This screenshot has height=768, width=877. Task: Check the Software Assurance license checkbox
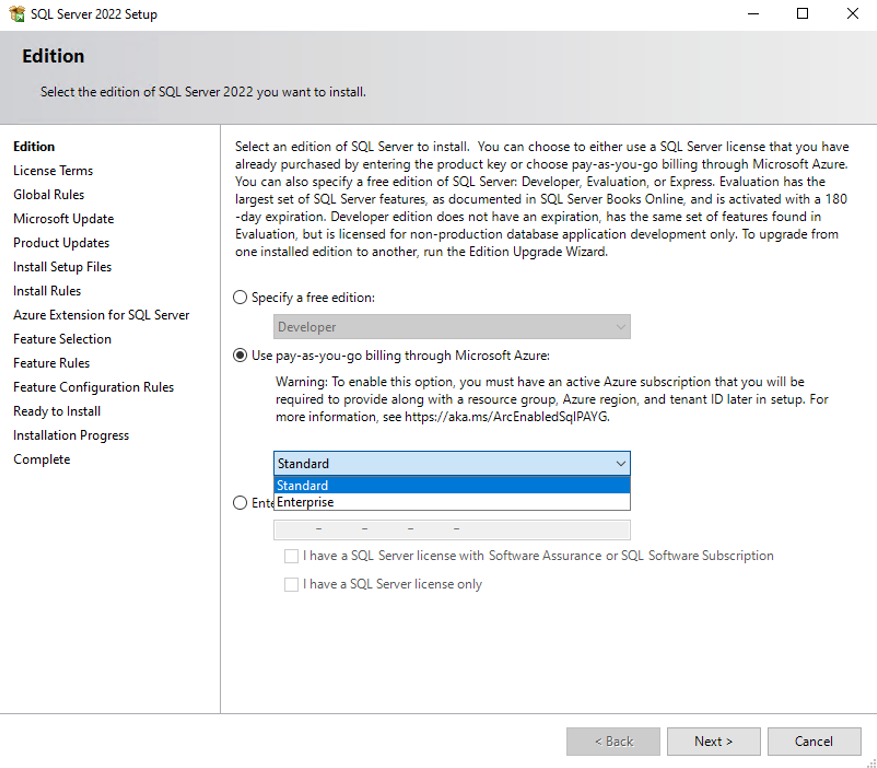pos(291,556)
